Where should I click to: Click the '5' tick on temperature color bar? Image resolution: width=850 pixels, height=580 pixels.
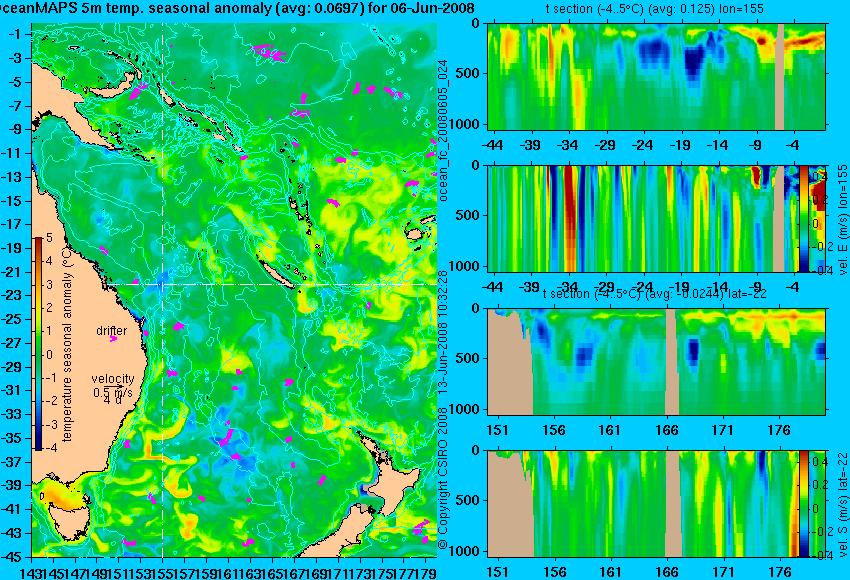click(x=49, y=237)
